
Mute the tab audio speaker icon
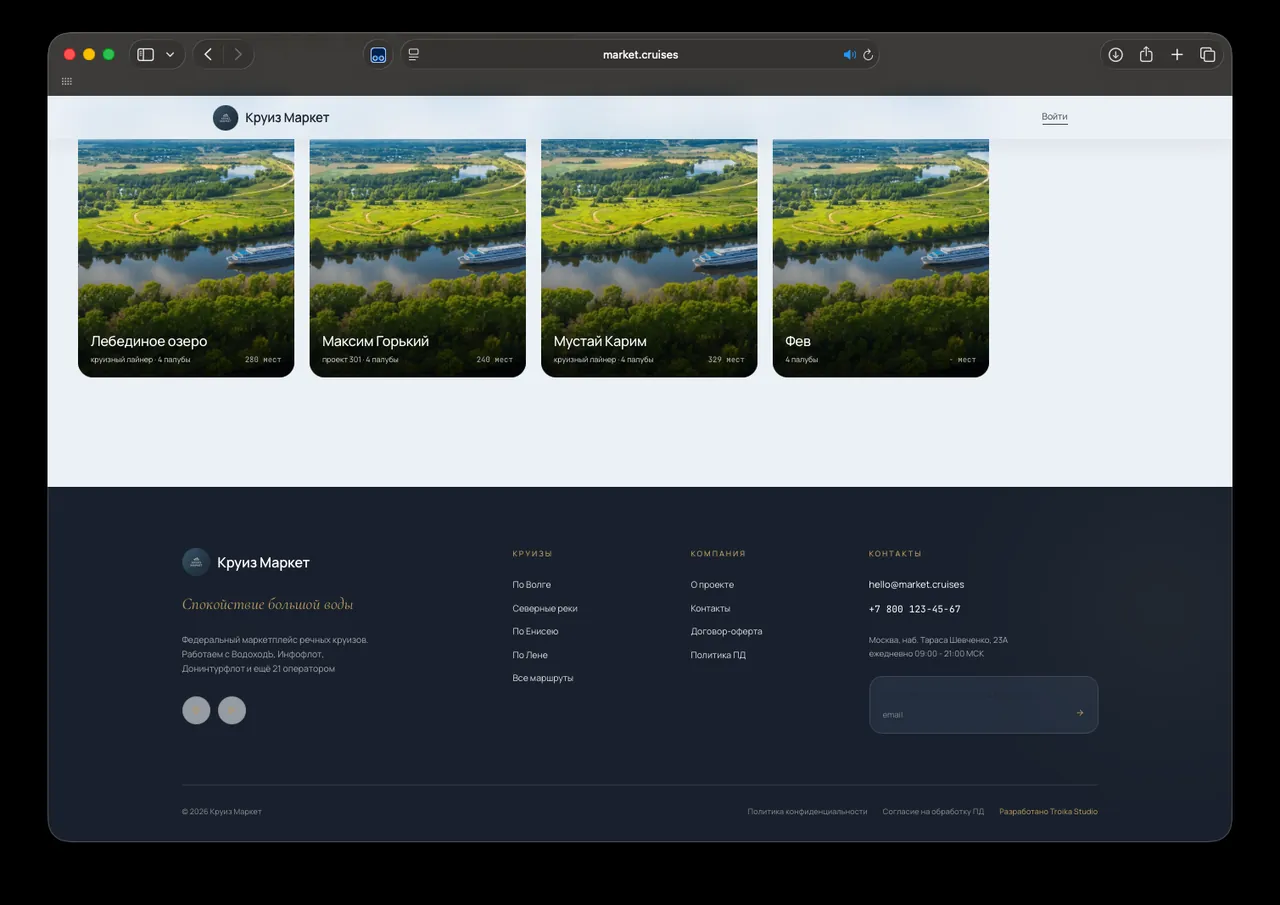coord(850,55)
